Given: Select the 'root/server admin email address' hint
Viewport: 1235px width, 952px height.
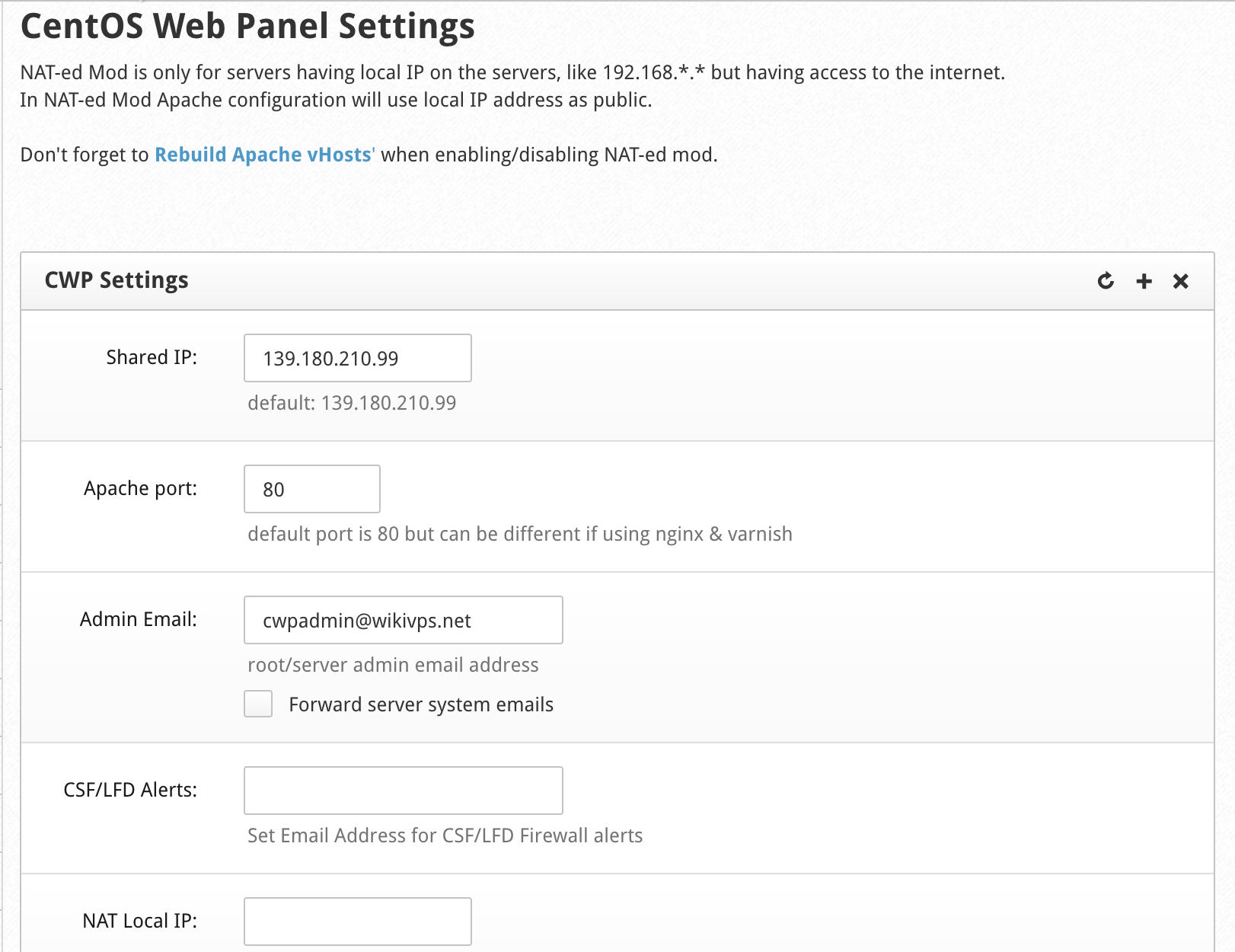Looking at the screenshot, I should coord(393,665).
